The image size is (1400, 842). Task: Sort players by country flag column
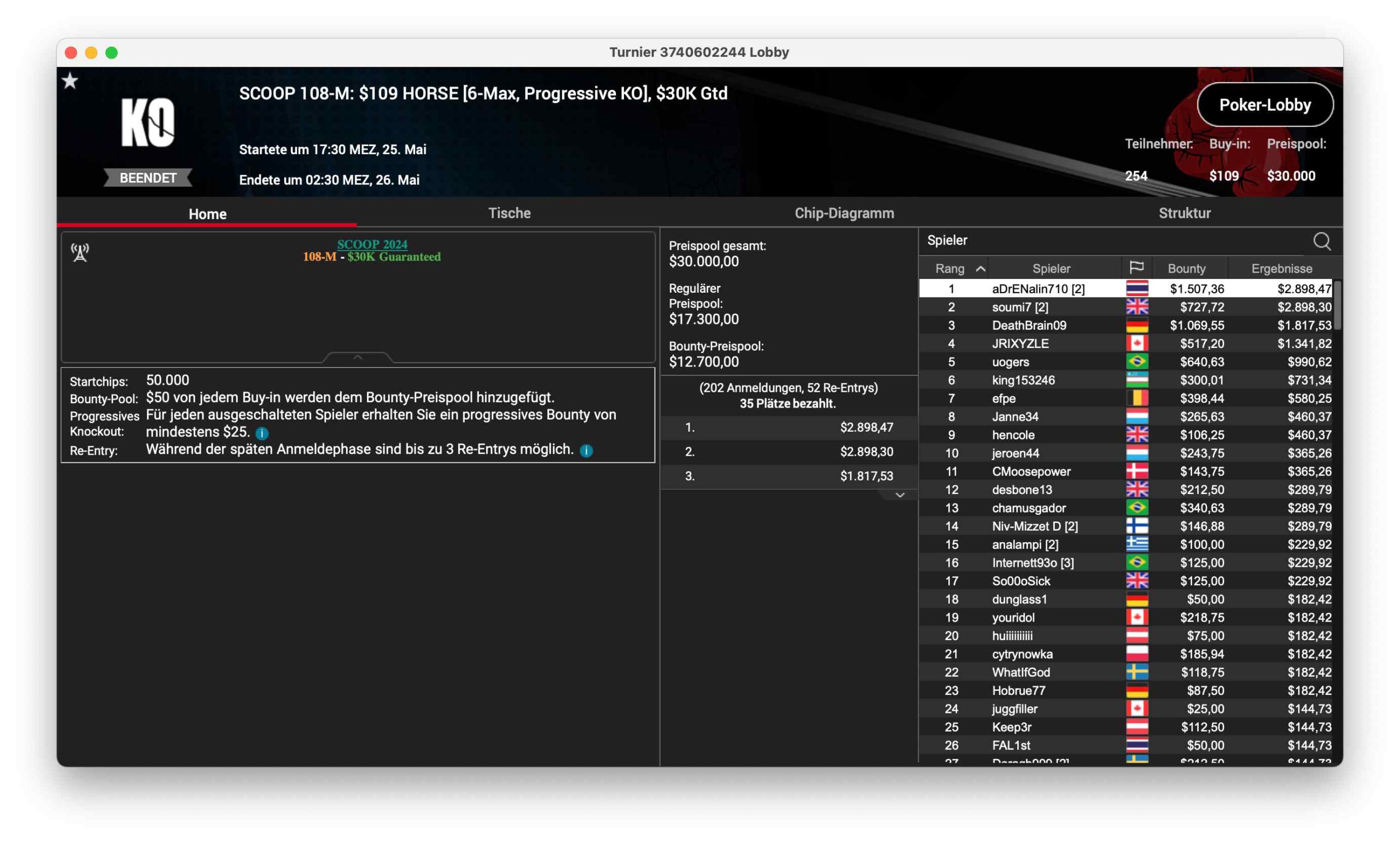[1136, 268]
